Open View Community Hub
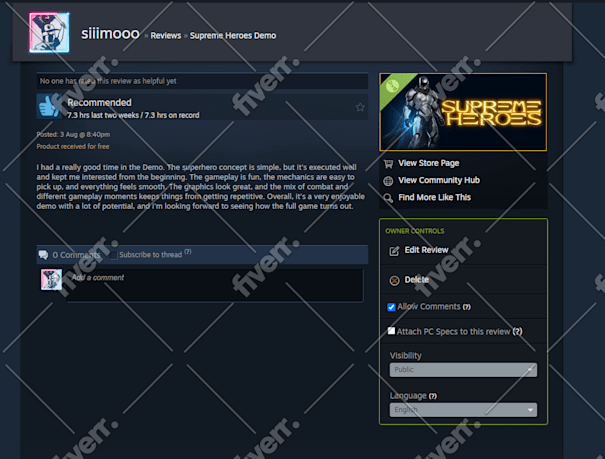The width and height of the screenshot is (605, 459). coord(439,180)
